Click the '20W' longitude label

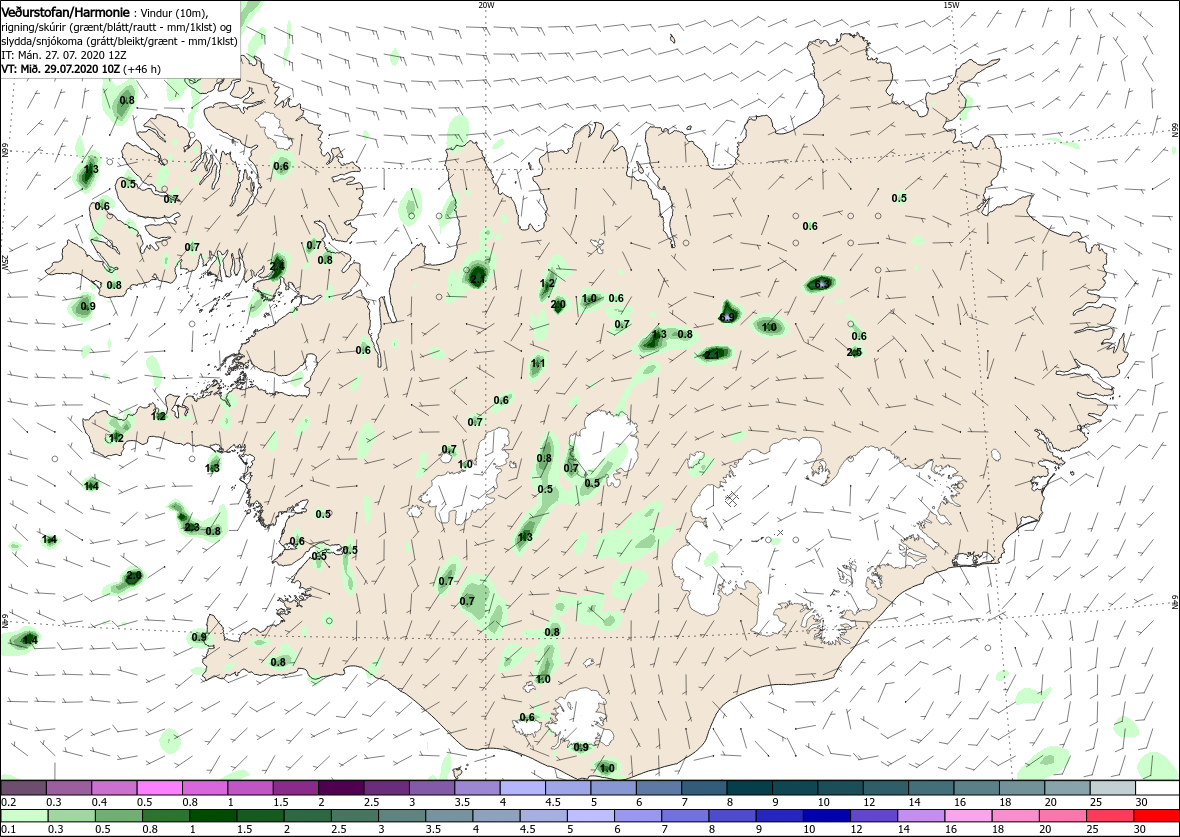(487, 5)
